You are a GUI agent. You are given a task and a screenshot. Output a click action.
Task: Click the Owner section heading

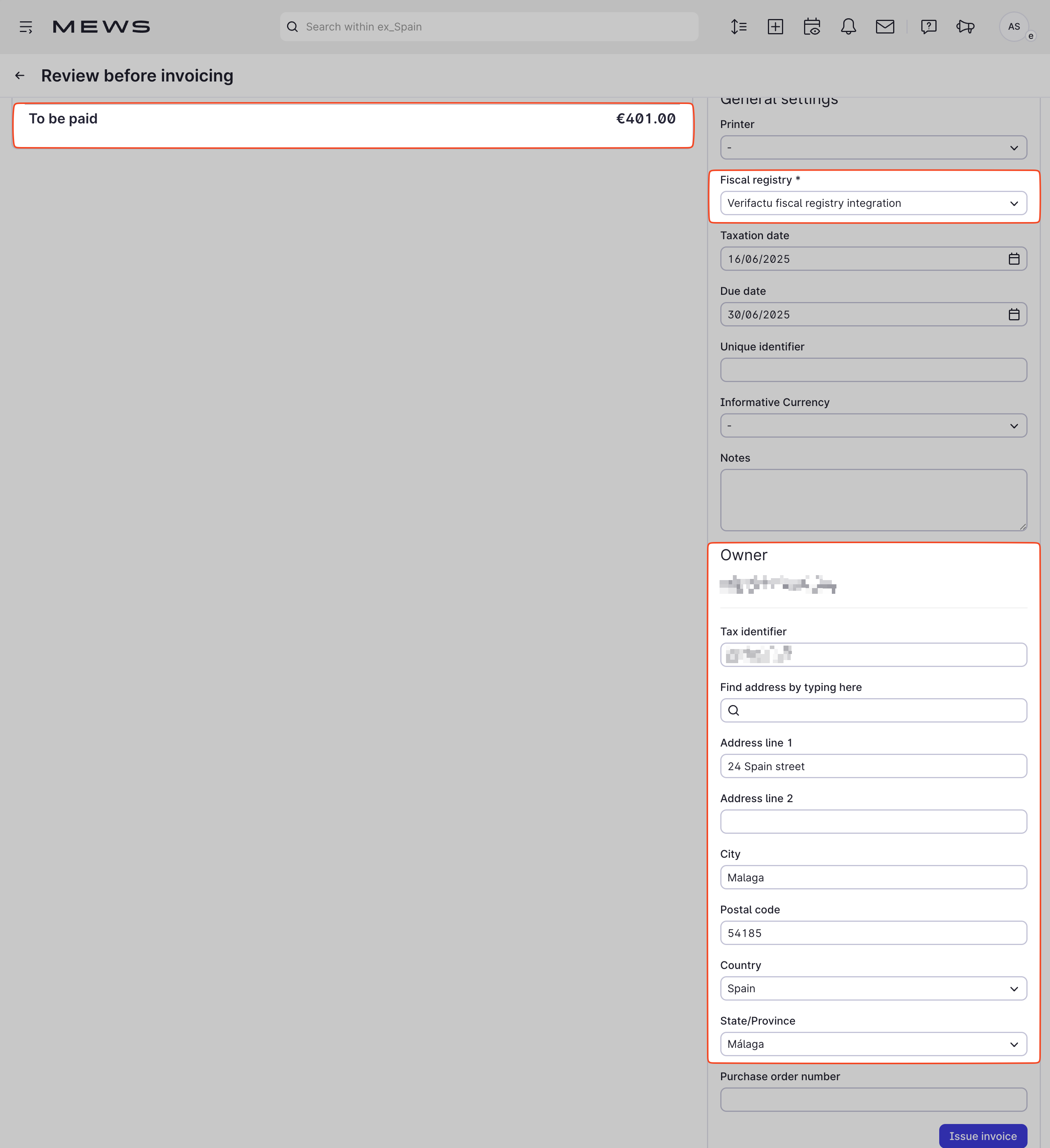744,555
